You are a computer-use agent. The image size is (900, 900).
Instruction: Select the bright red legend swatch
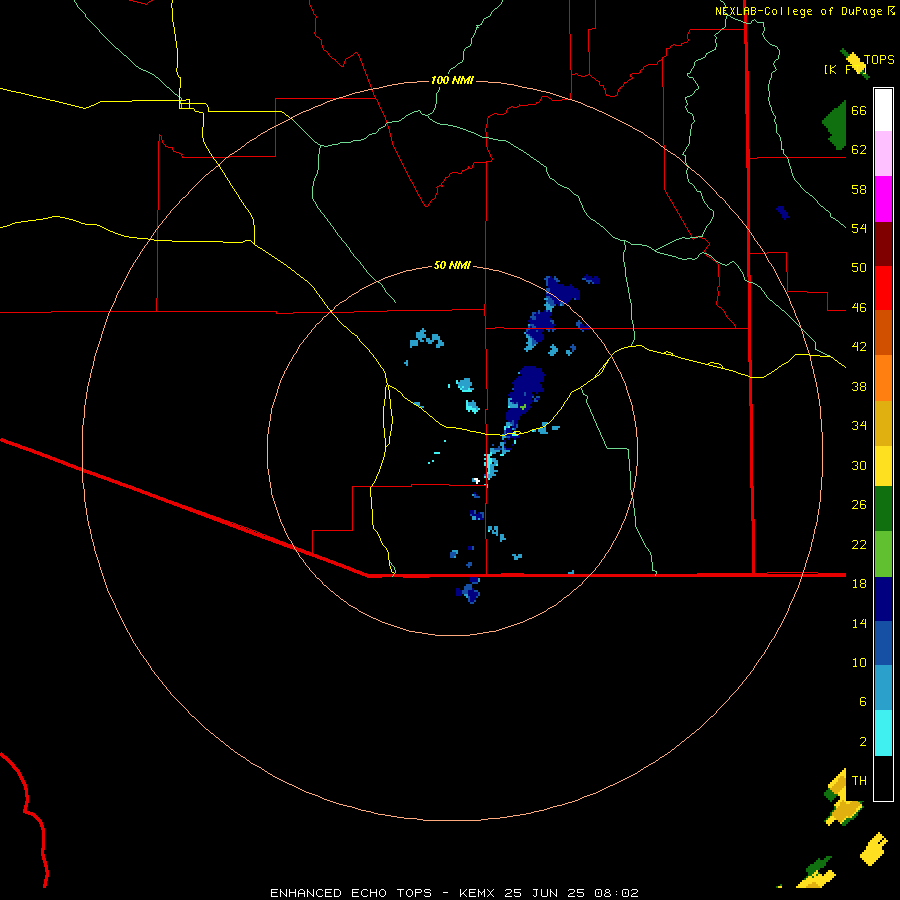pyautogui.click(x=883, y=288)
